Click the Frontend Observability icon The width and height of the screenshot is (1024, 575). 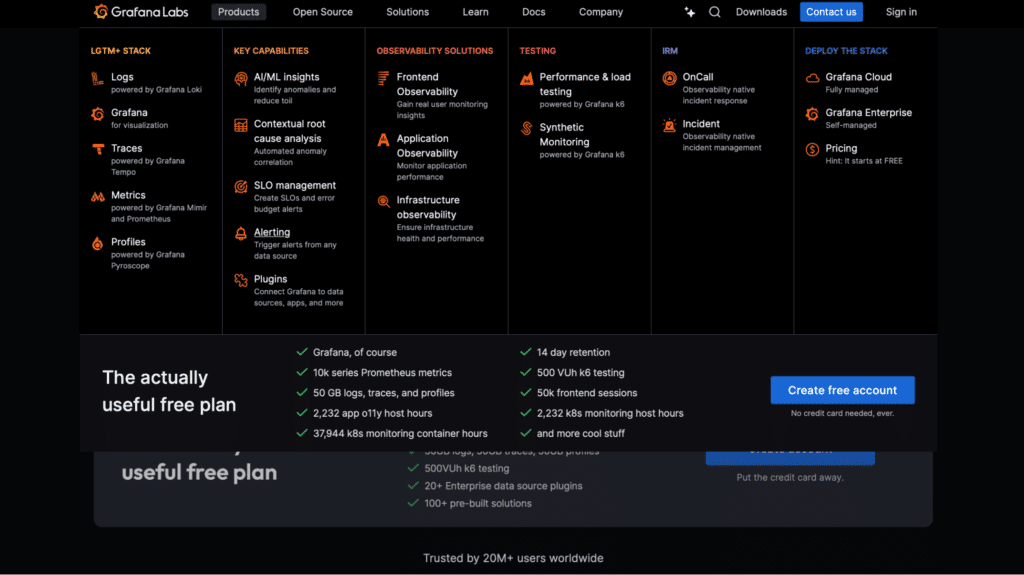(383, 78)
